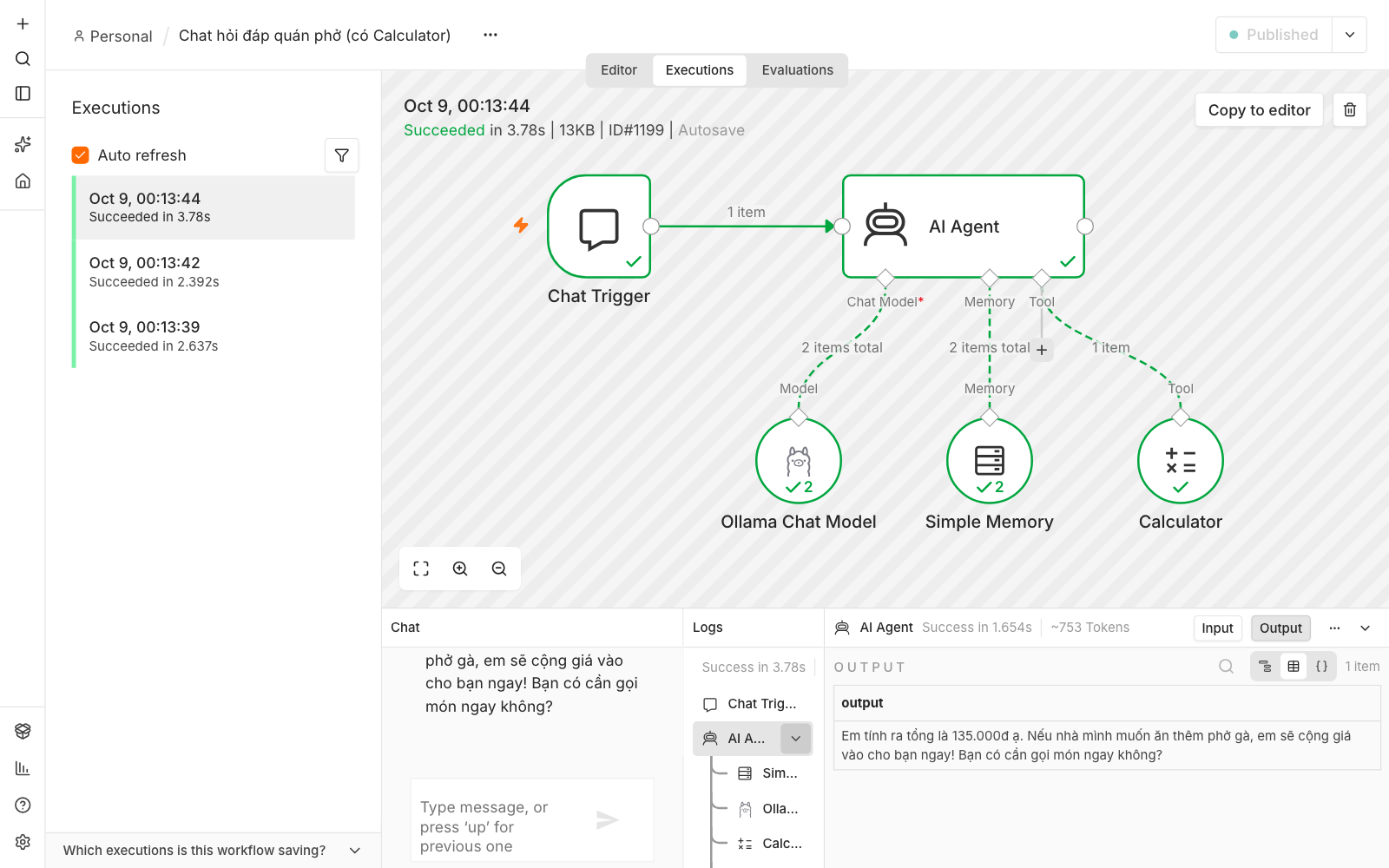Switch to the Editor tab
This screenshot has width=1389, height=868.
(619, 70)
